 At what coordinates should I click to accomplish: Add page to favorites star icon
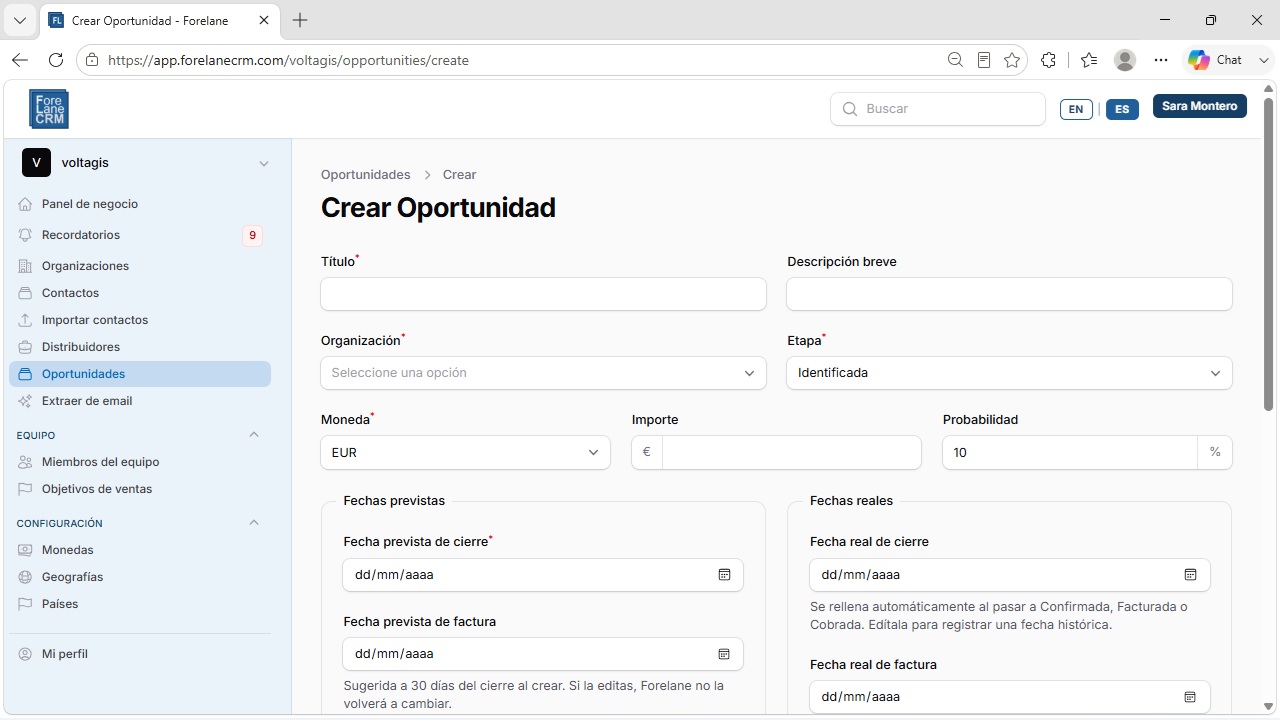click(1012, 60)
